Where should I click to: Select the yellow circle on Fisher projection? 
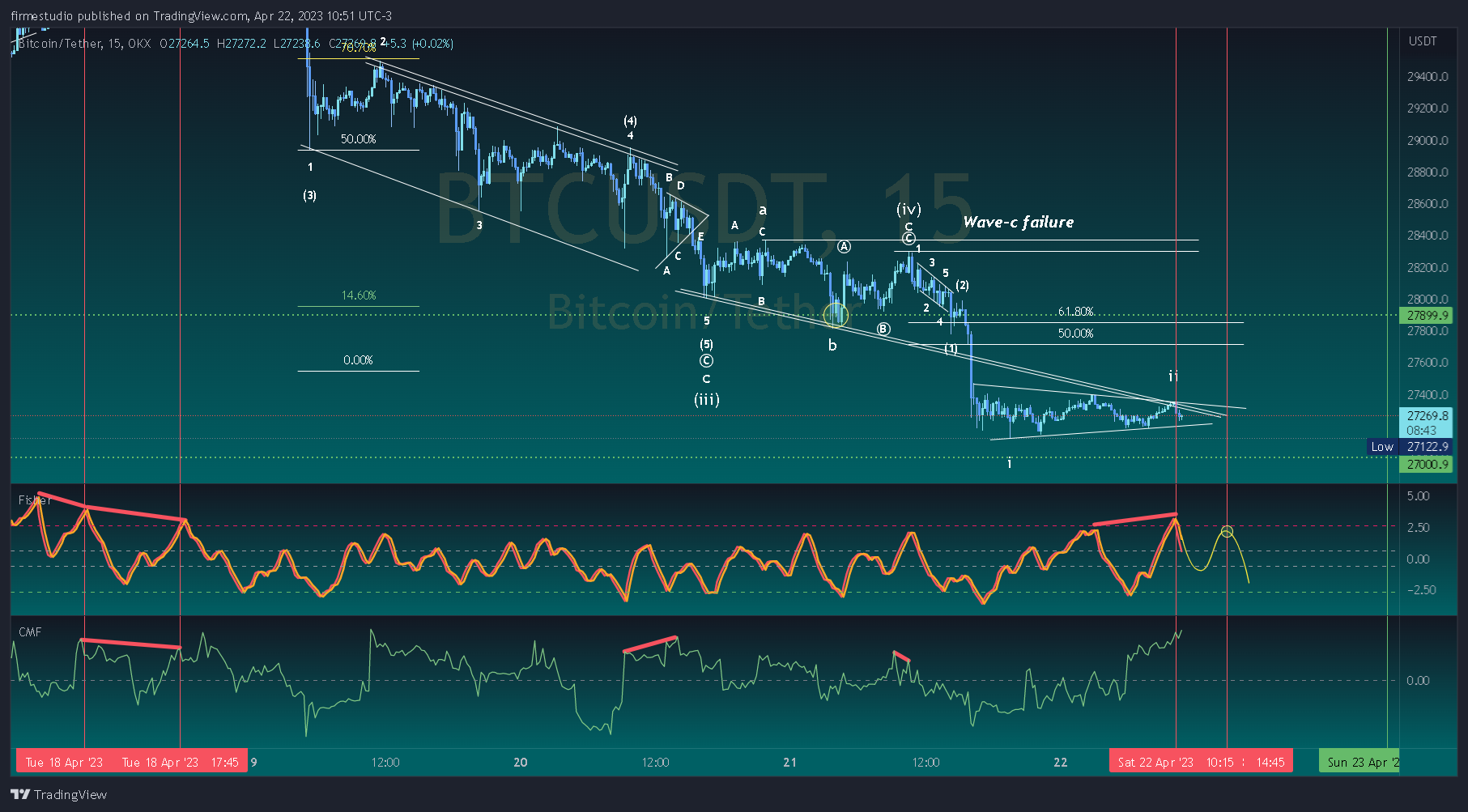pyautogui.click(x=1227, y=532)
